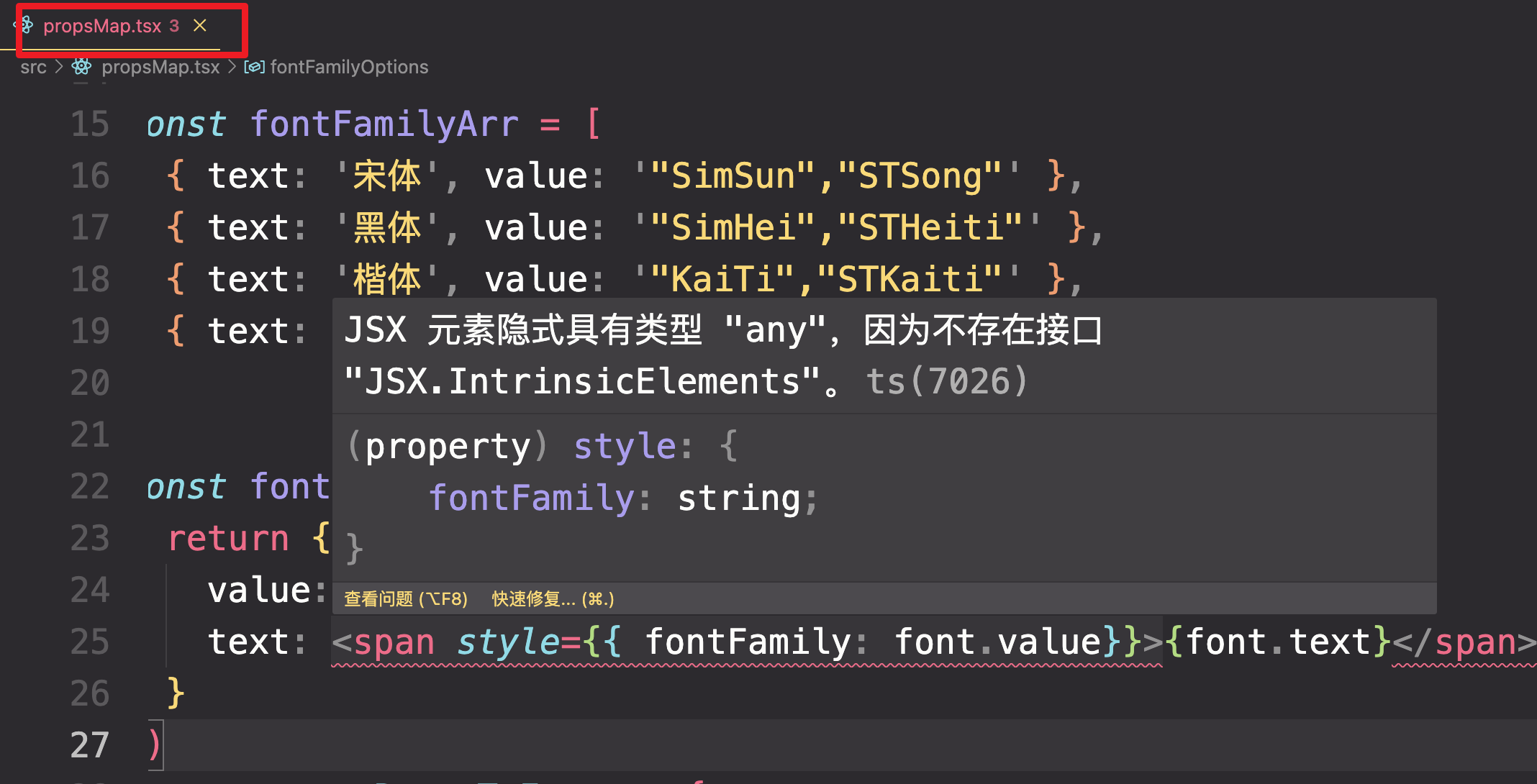Click the style attribute on line 25
The width and height of the screenshot is (1537, 784).
[x=508, y=642]
